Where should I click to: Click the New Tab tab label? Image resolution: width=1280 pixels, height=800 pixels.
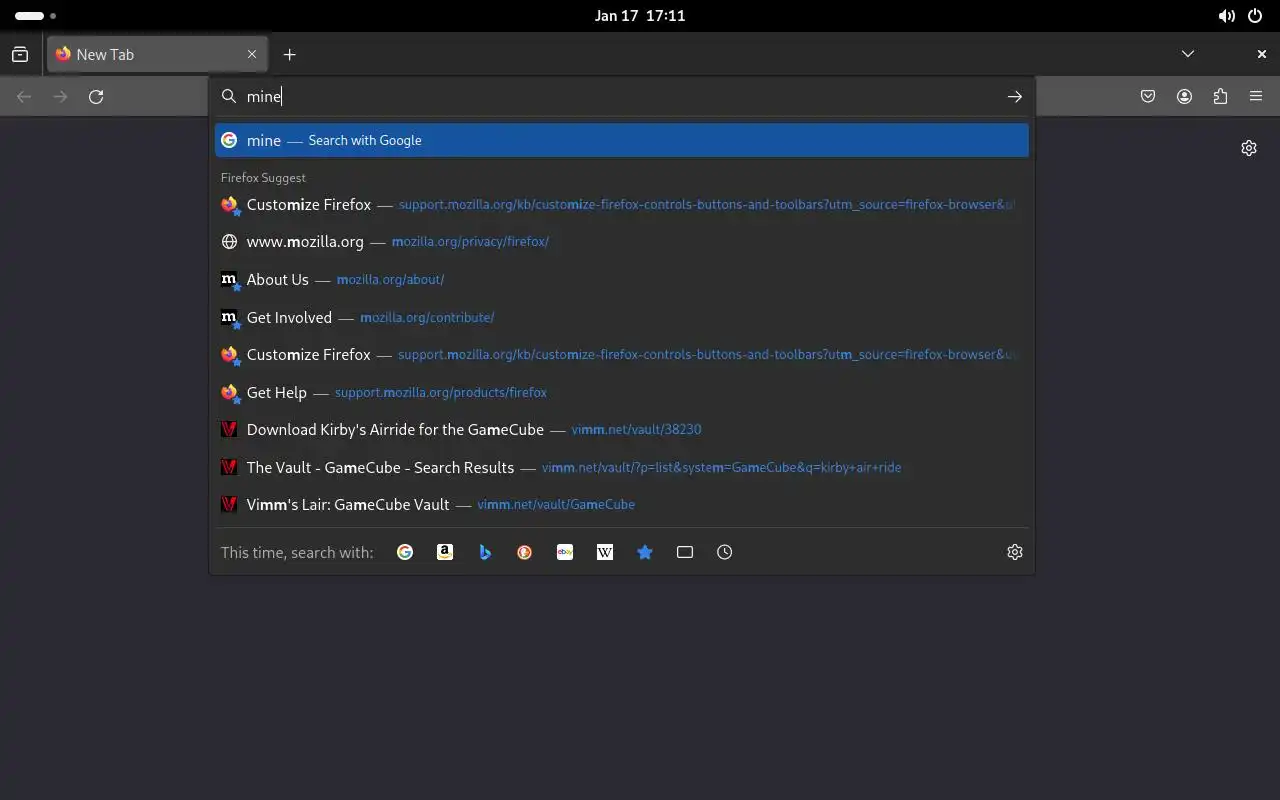[105, 55]
